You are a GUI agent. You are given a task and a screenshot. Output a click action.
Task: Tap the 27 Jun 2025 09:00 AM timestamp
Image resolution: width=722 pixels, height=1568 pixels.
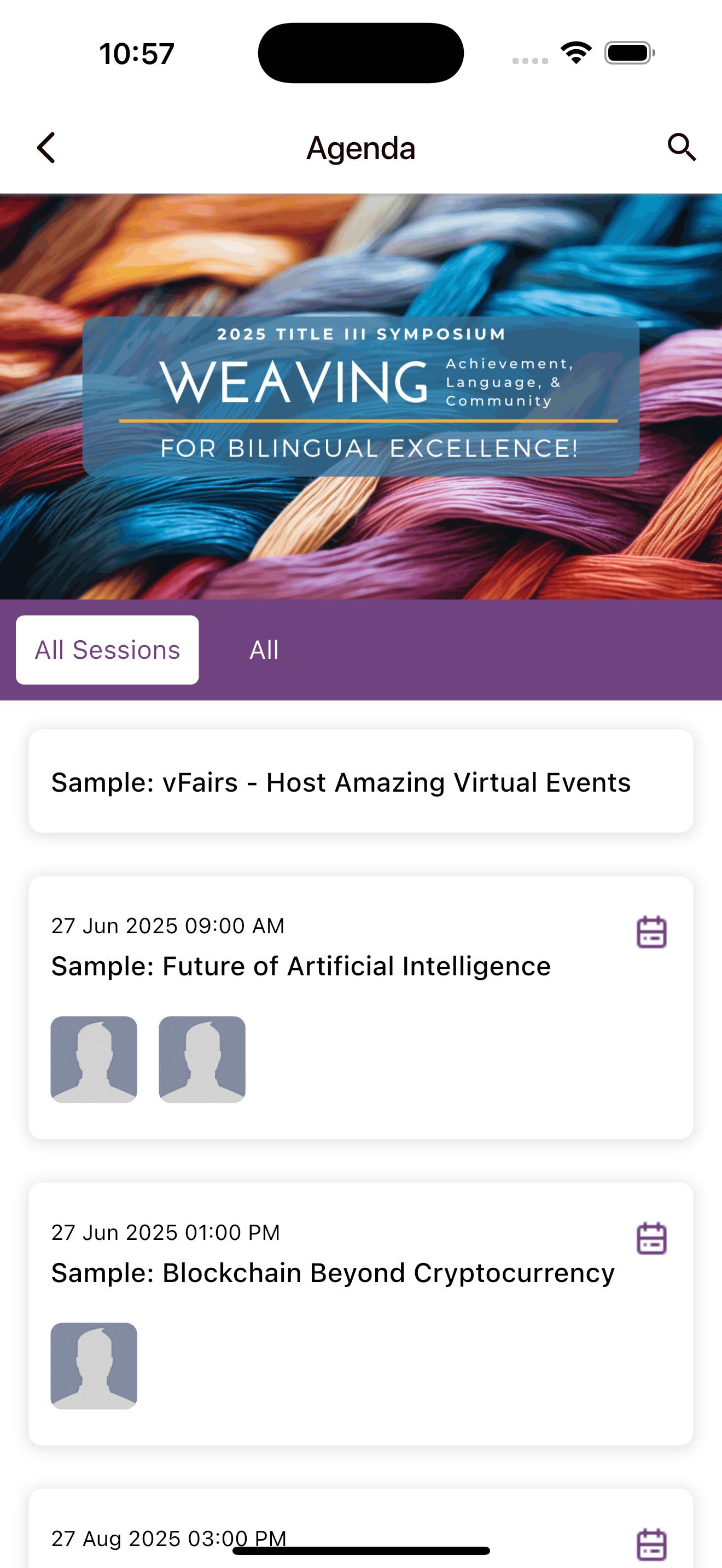[x=167, y=926]
